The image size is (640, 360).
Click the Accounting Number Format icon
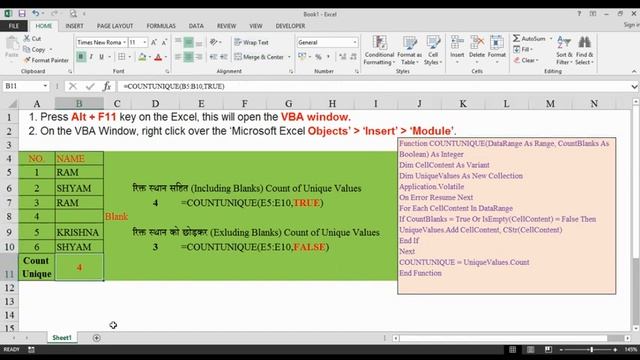click(302, 56)
